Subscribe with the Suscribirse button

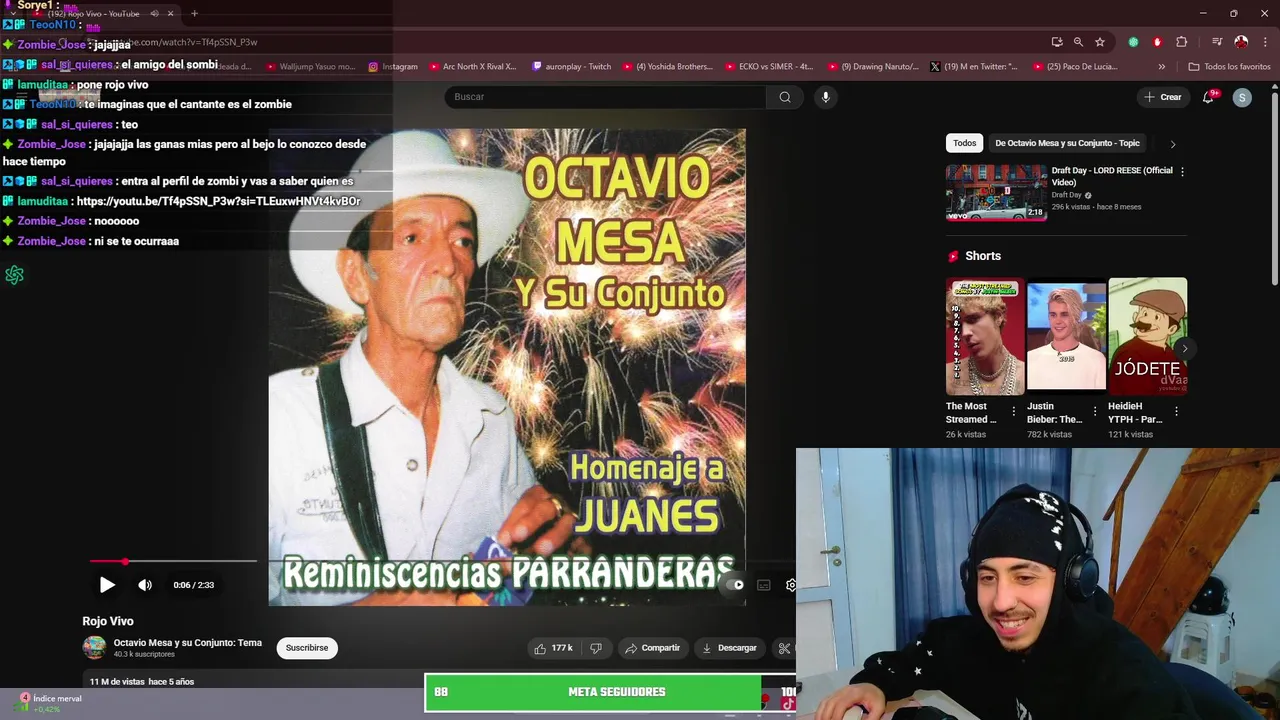[x=307, y=648]
